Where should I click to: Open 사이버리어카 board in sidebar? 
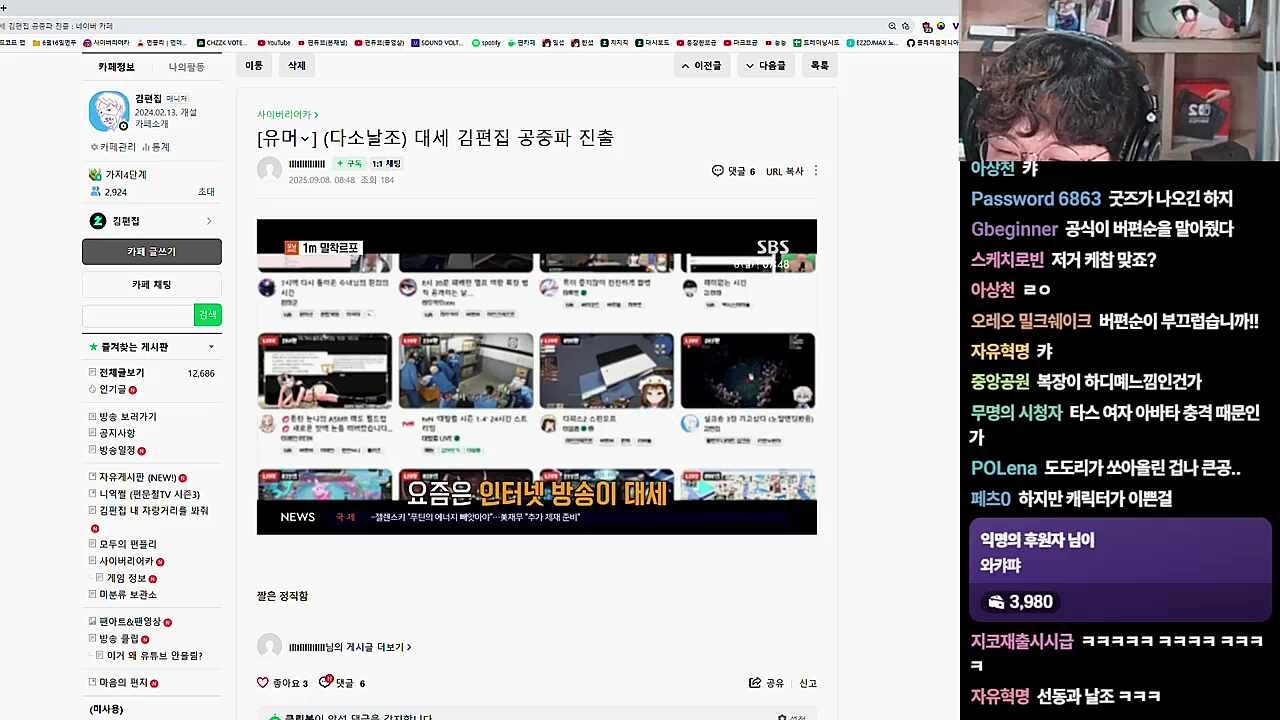(127, 561)
